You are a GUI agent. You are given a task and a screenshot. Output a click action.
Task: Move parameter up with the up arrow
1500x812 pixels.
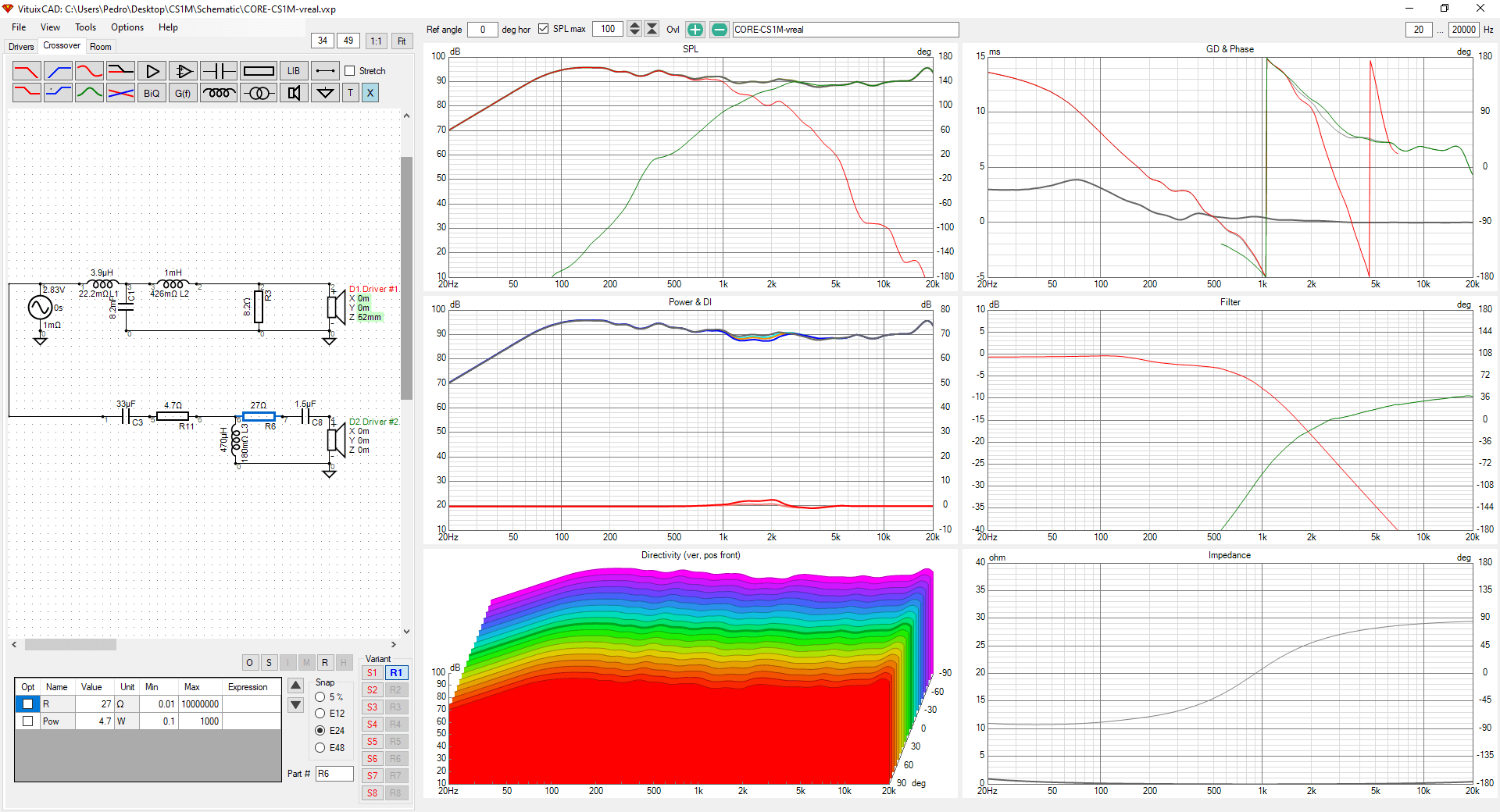click(295, 686)
